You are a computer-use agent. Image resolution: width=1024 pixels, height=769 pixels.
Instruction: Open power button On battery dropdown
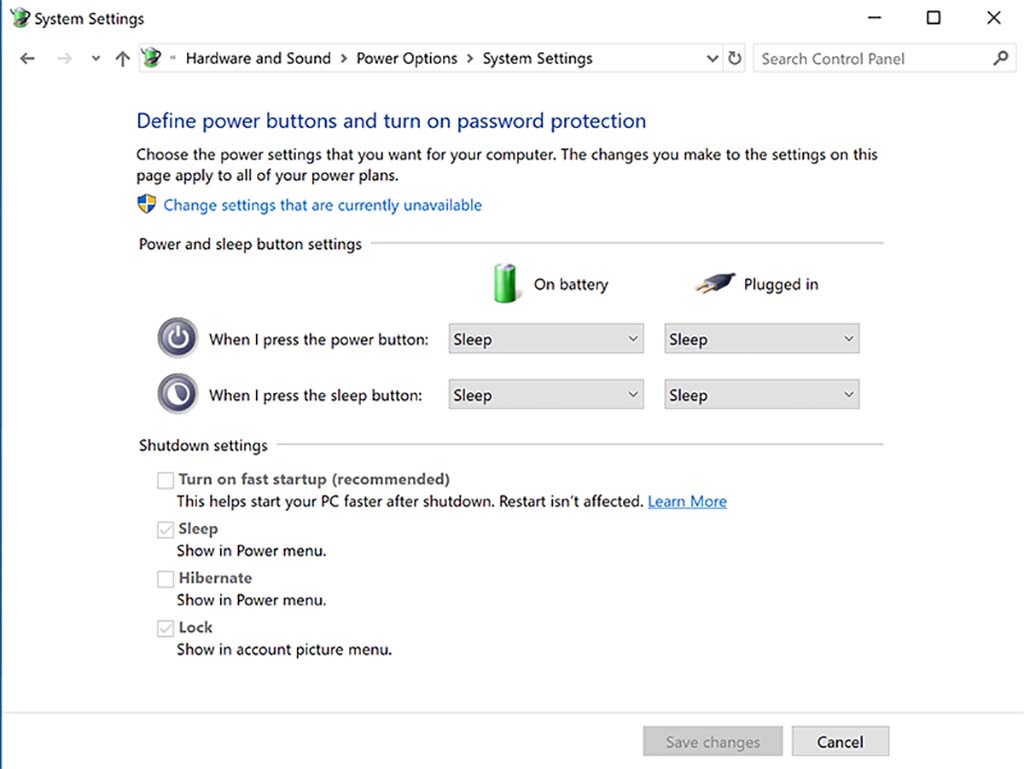pyautogui.click(x=546, y=339)
